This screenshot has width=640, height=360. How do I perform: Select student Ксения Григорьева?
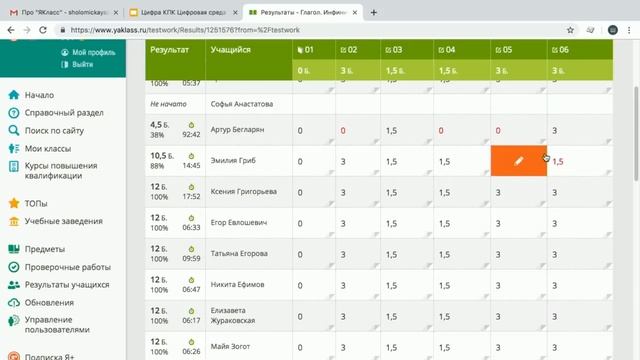(x=244, y=191)
